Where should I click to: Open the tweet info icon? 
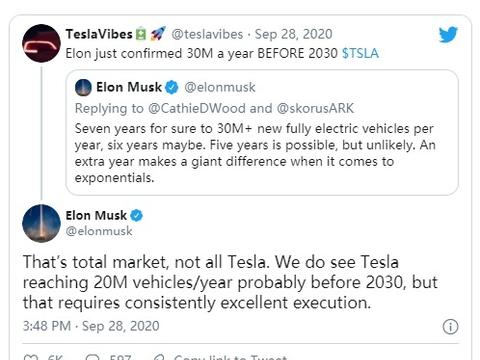tap(450, 326)
